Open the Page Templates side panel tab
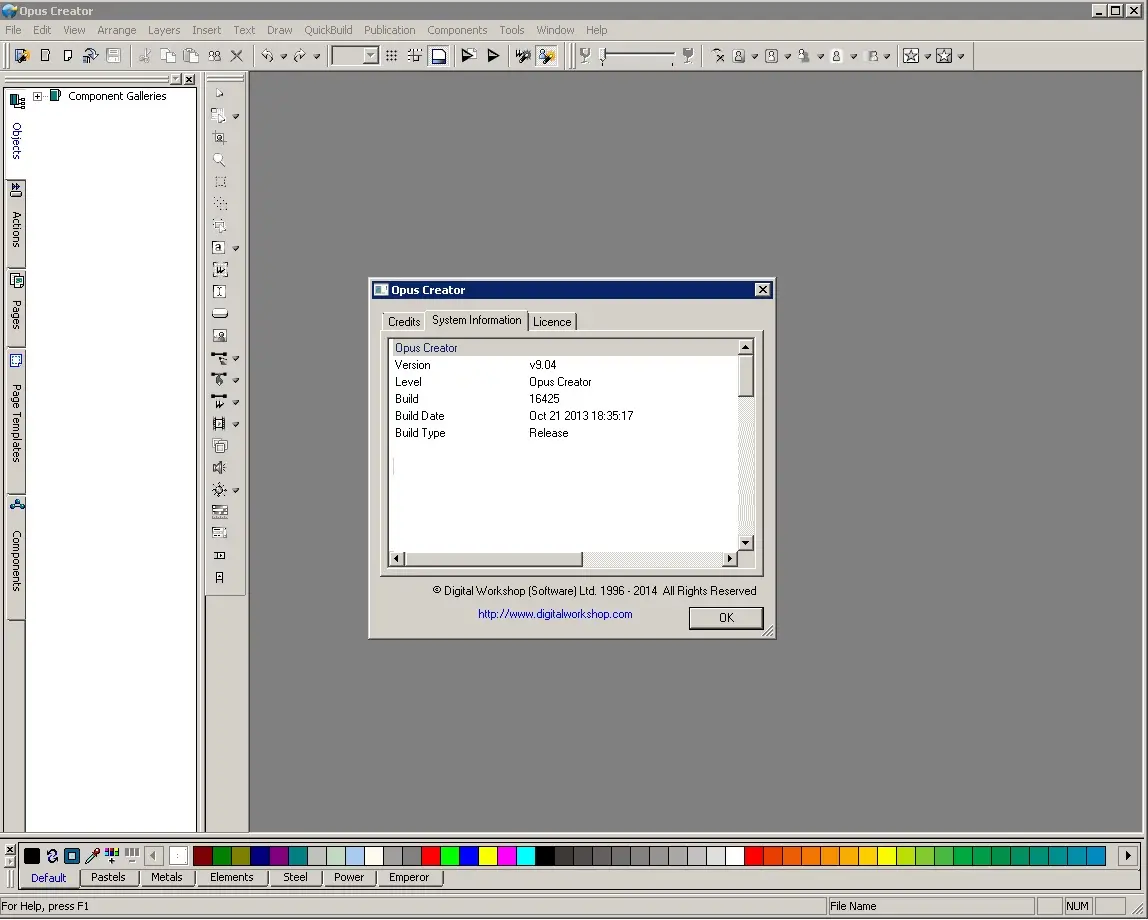This screenshot has width=1148, height=920. pos(16,421)
